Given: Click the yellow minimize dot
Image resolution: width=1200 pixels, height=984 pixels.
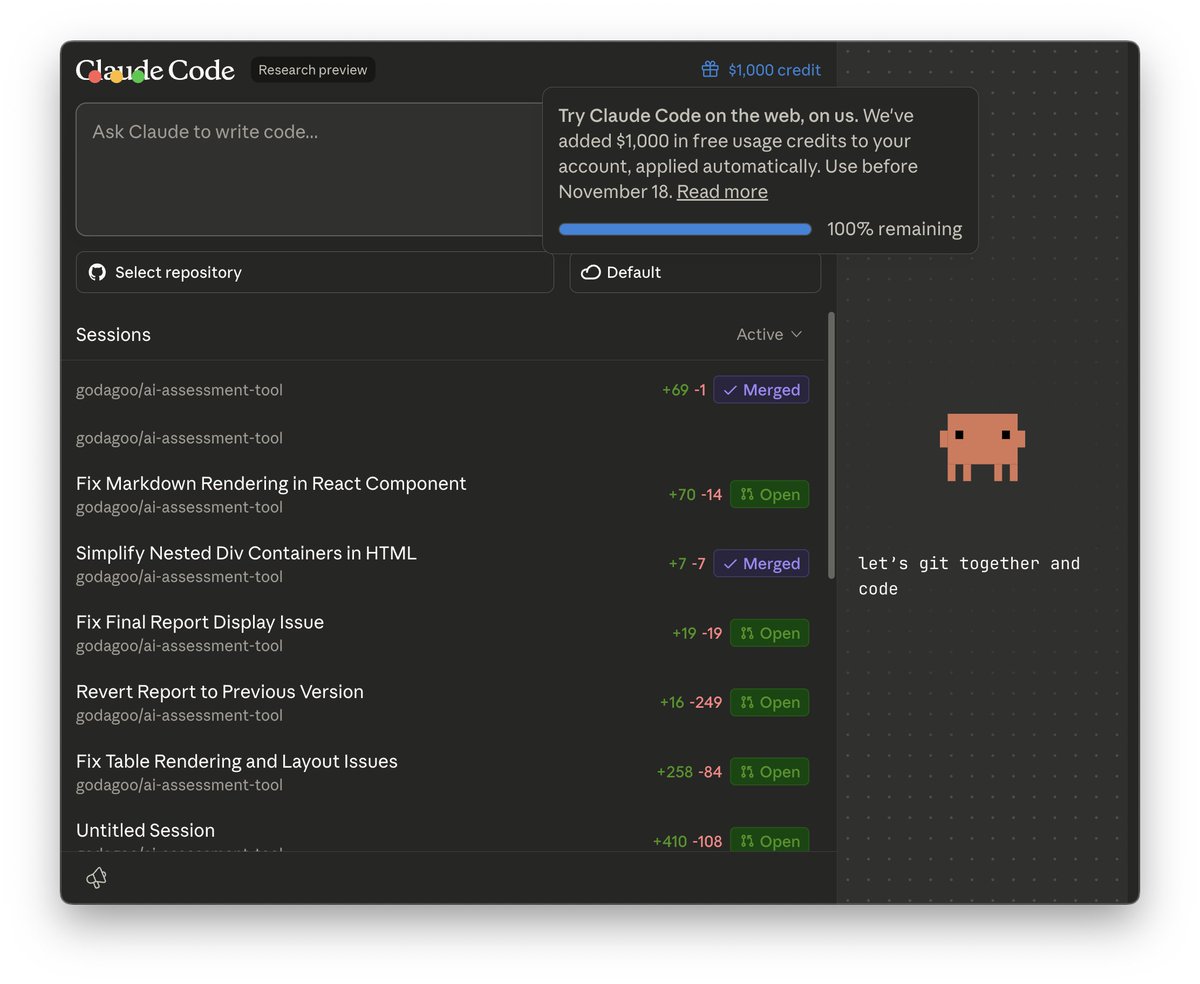Looking at the screenshot, I should coord(117,77).
